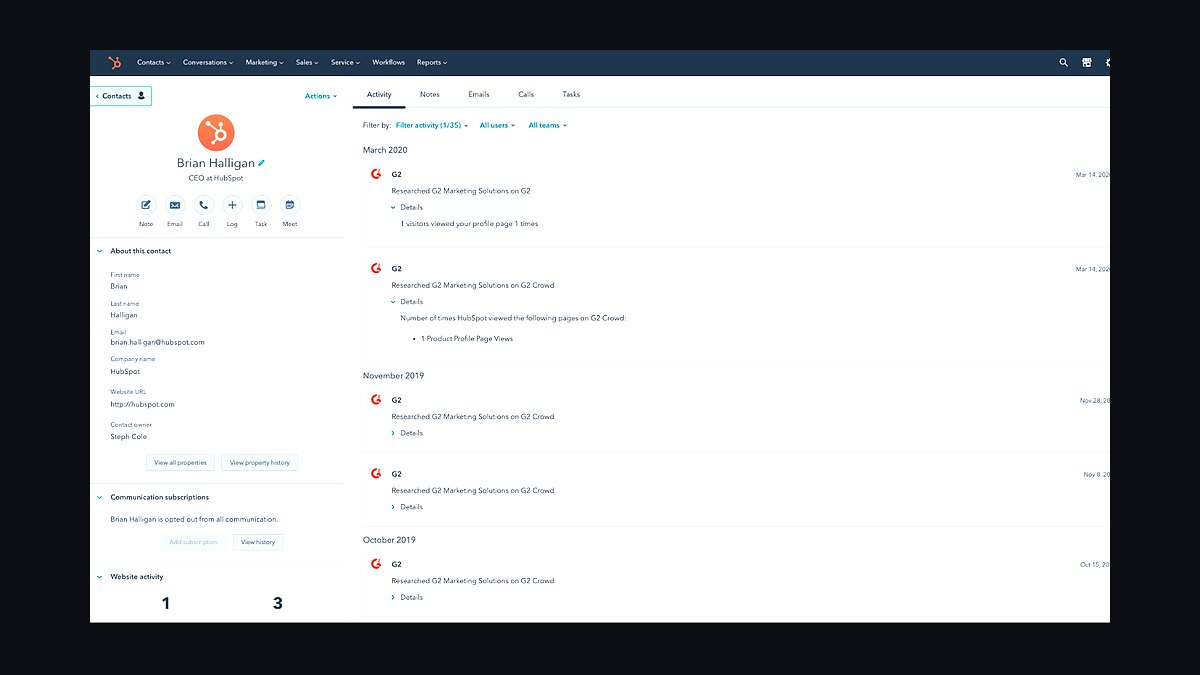
Task: Edit contact name with pencil icon
Action: (x=262, y=163)
